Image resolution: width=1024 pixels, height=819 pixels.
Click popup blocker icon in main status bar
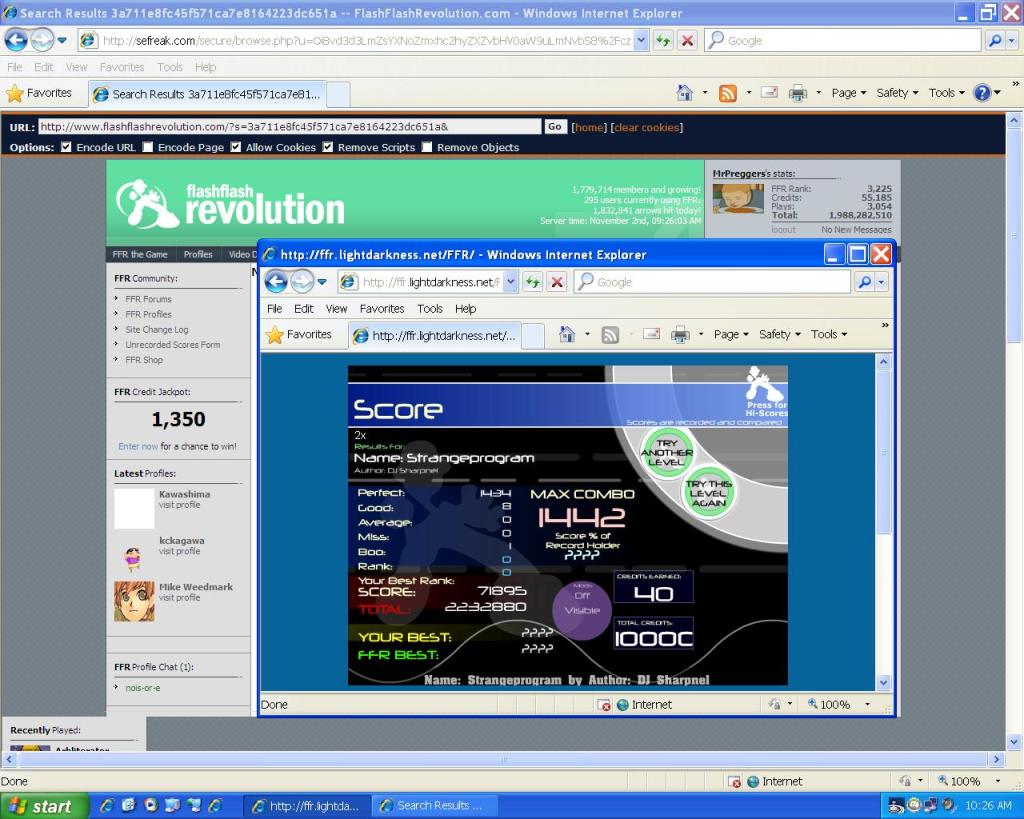click(x=734, y=782)
